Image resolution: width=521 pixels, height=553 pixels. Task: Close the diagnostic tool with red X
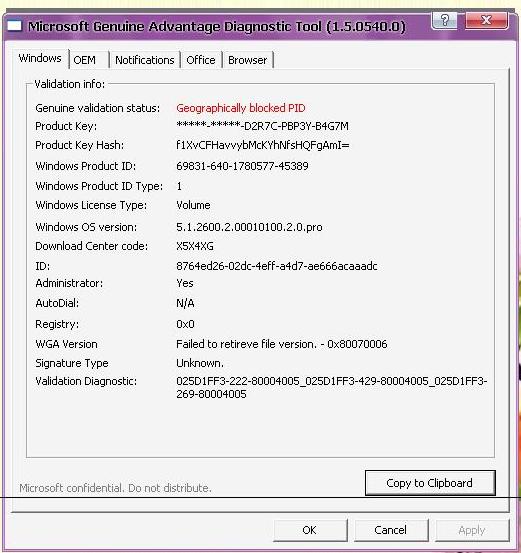[x=487, y=20]
